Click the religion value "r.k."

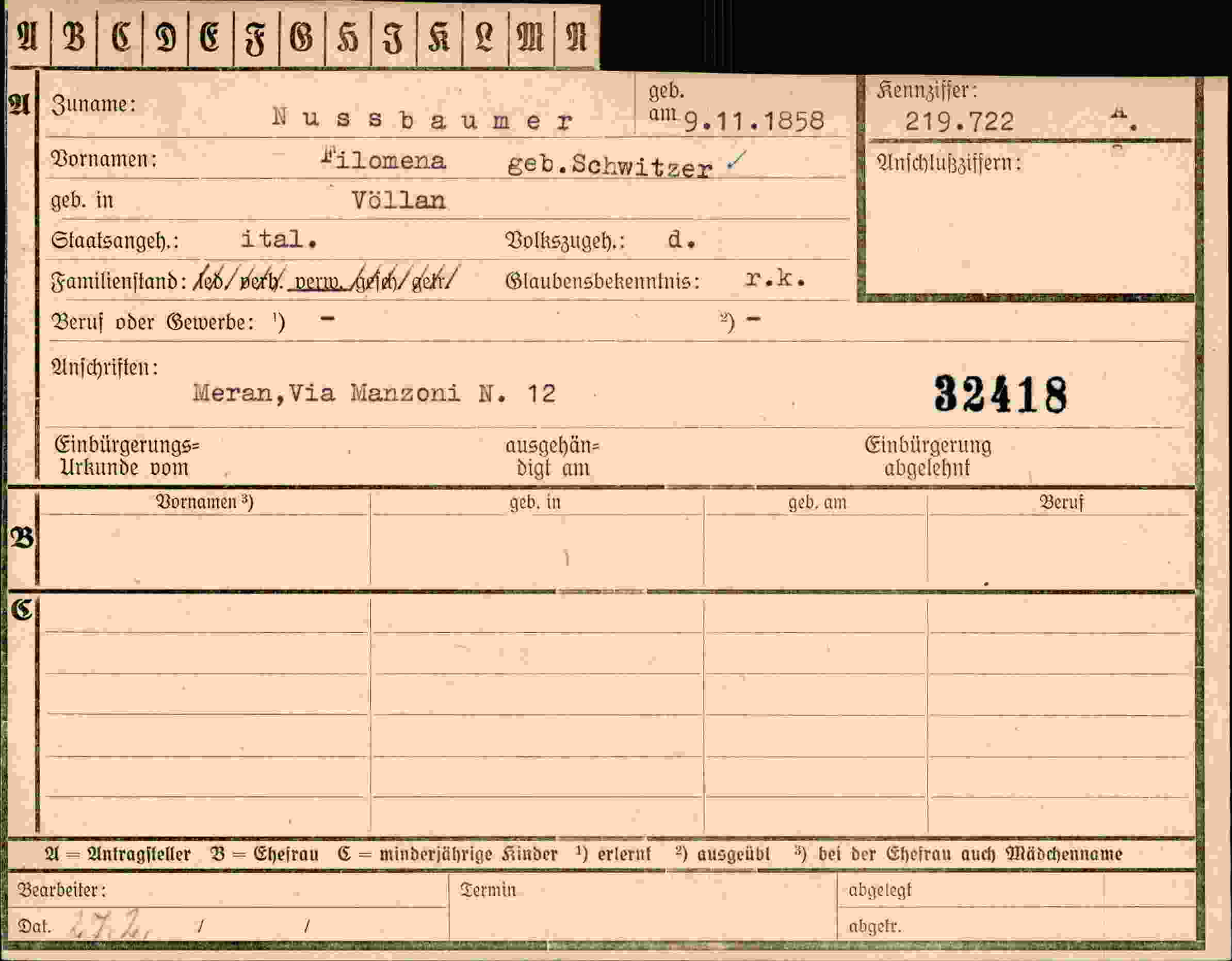(x=775, y=279)
